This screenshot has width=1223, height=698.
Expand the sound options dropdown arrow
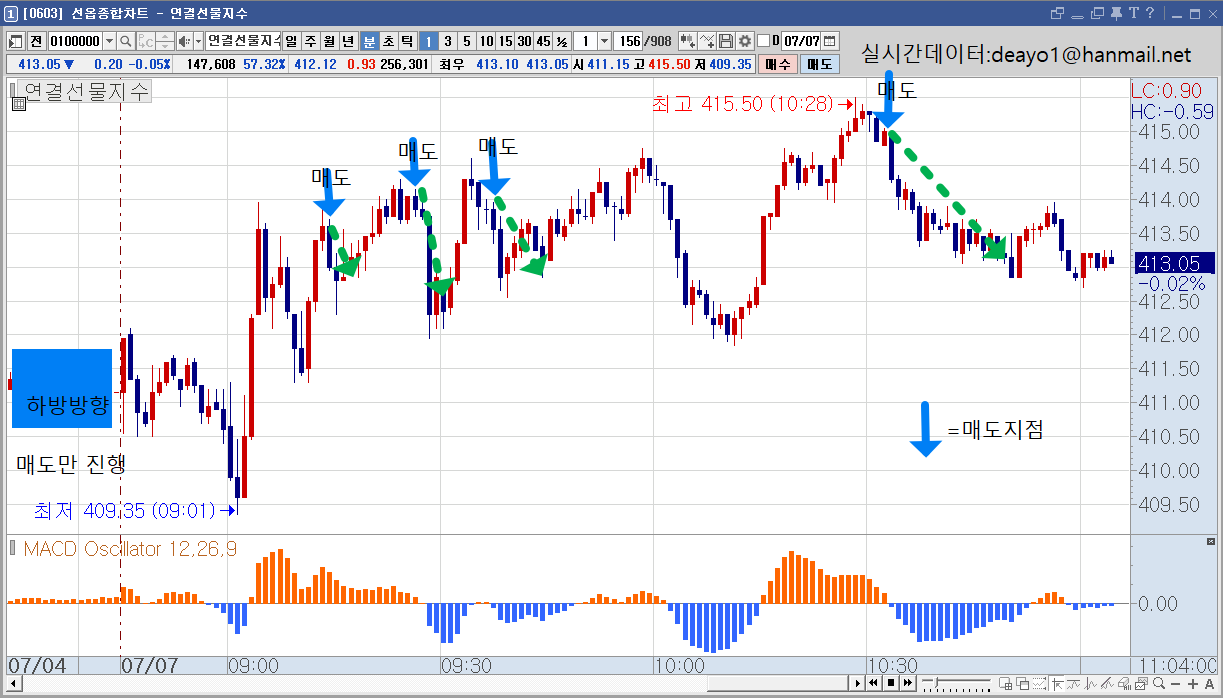pyautogui.click(x=197, y=41)
